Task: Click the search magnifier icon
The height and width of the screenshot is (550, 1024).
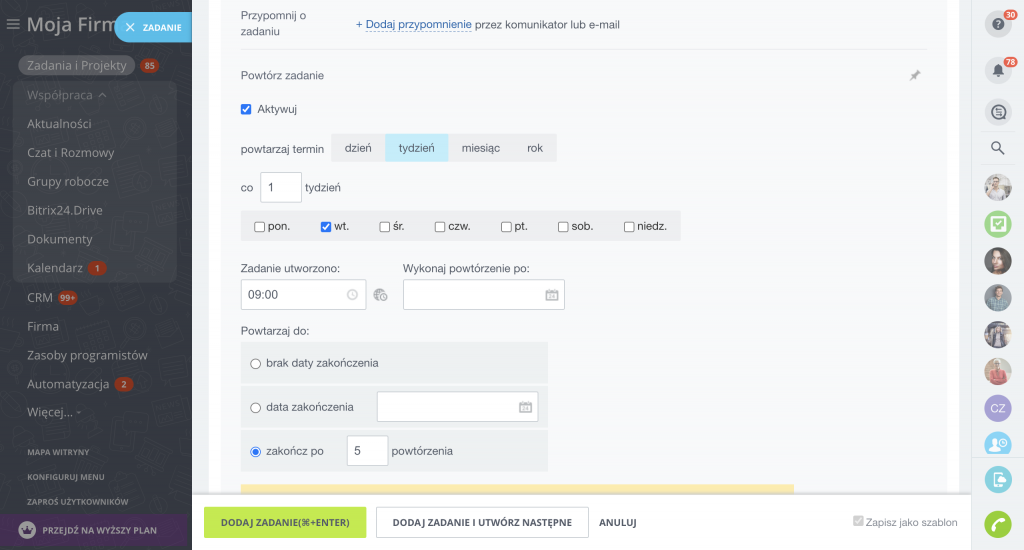Action: (x=997, y=148)
